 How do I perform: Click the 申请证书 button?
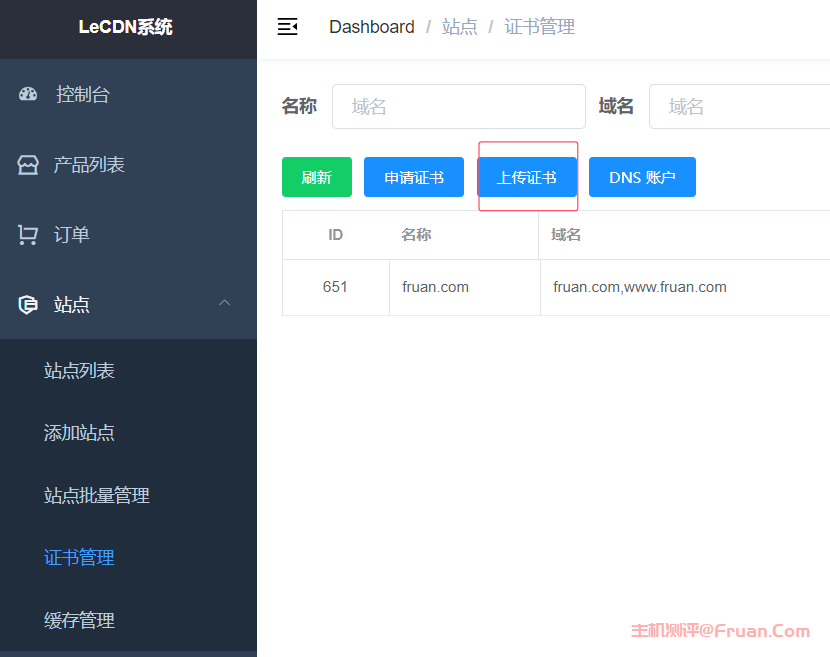pos(414,177)
